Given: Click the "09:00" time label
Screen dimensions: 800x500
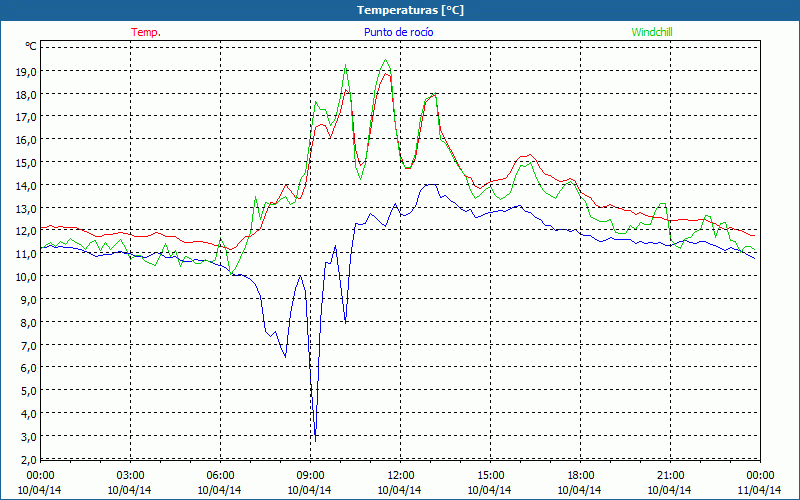Looking at the screenshot, I should point(310,476).
